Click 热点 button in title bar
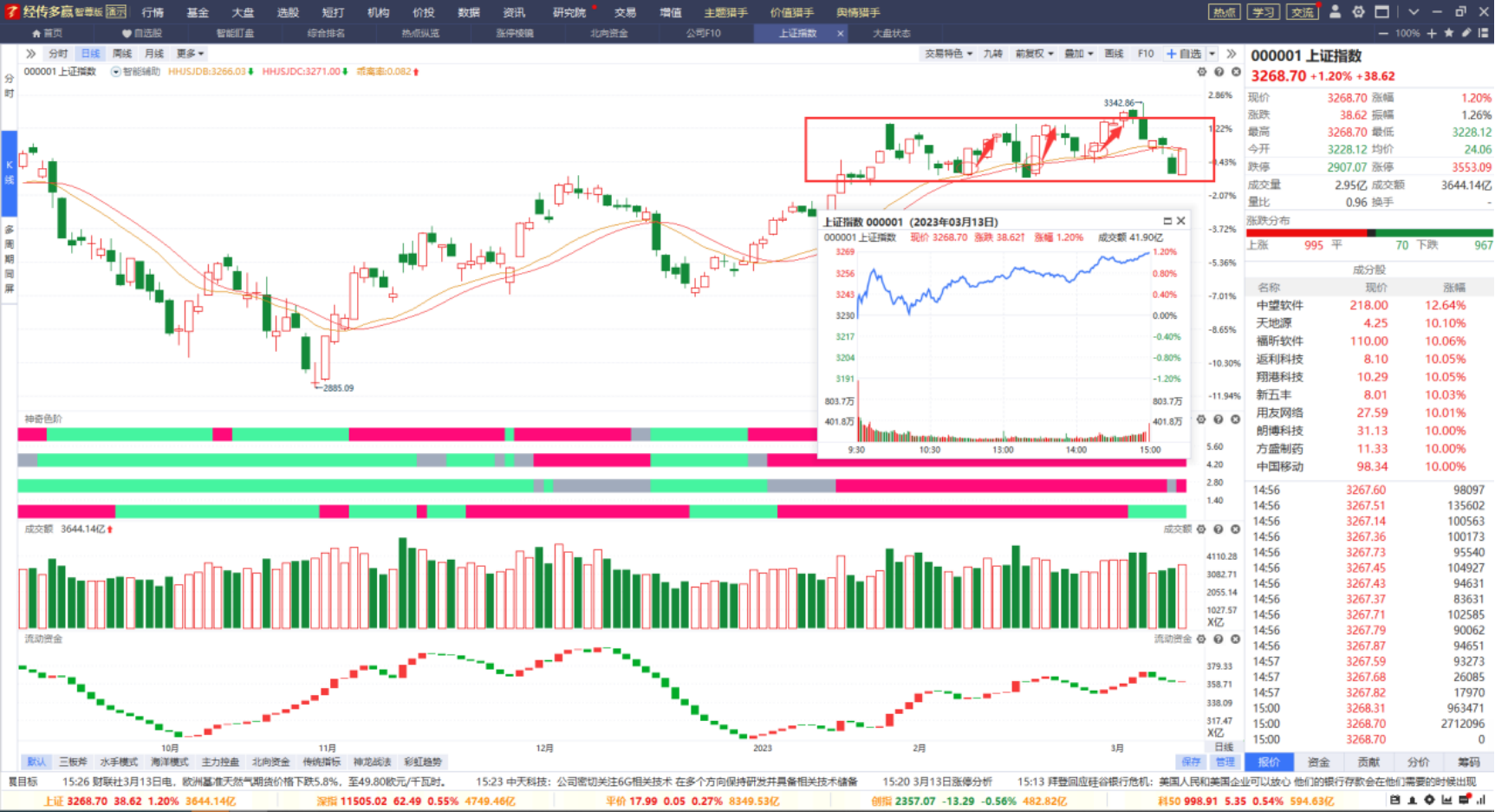1495x812 pixels. 1224,12
